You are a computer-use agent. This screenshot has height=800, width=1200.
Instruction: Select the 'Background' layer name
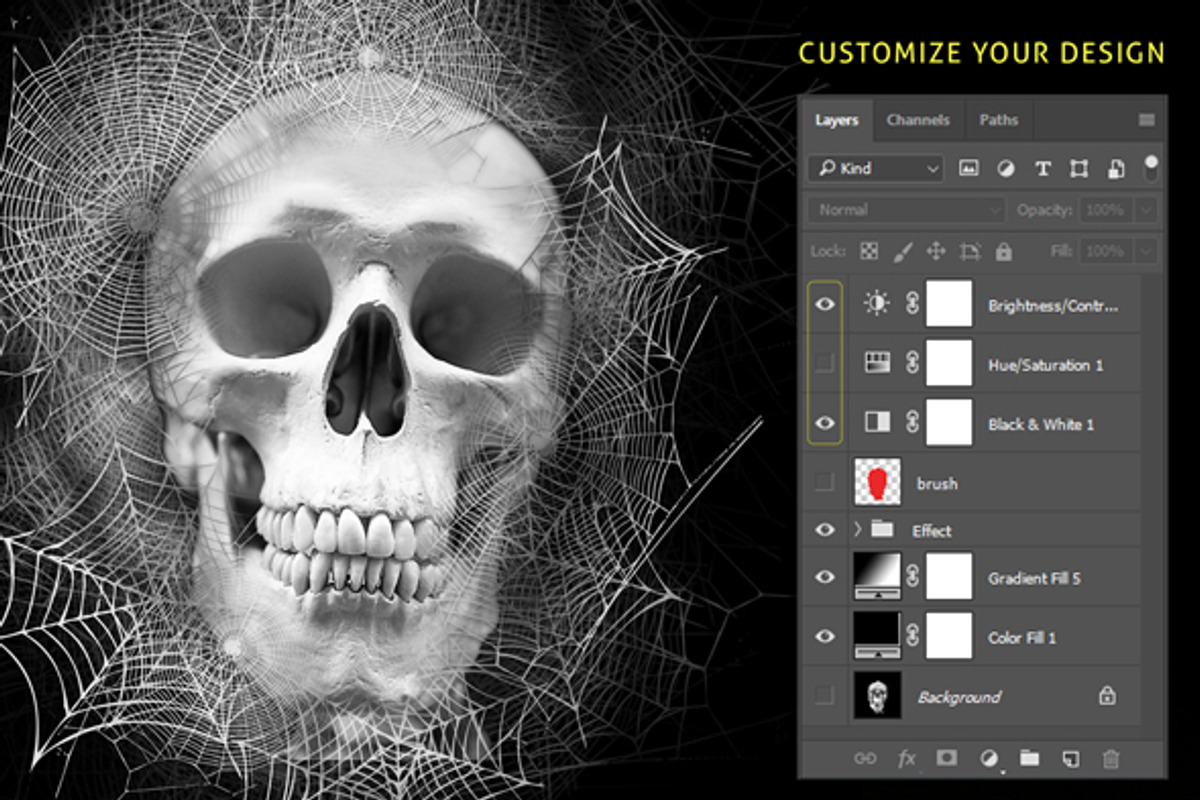click(x=959, y=697)
